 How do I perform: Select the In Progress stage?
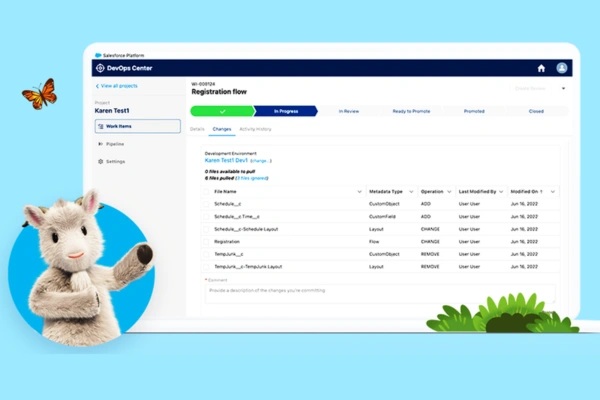coord(286,111)
